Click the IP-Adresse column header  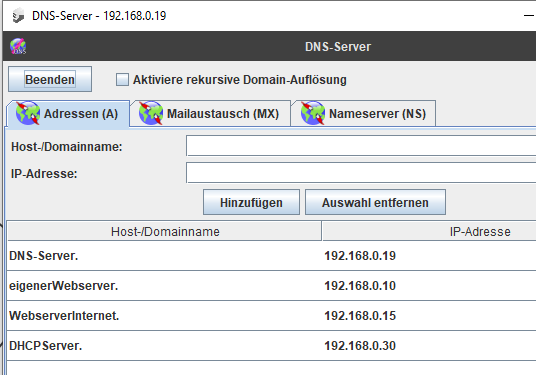pos(429,231)
